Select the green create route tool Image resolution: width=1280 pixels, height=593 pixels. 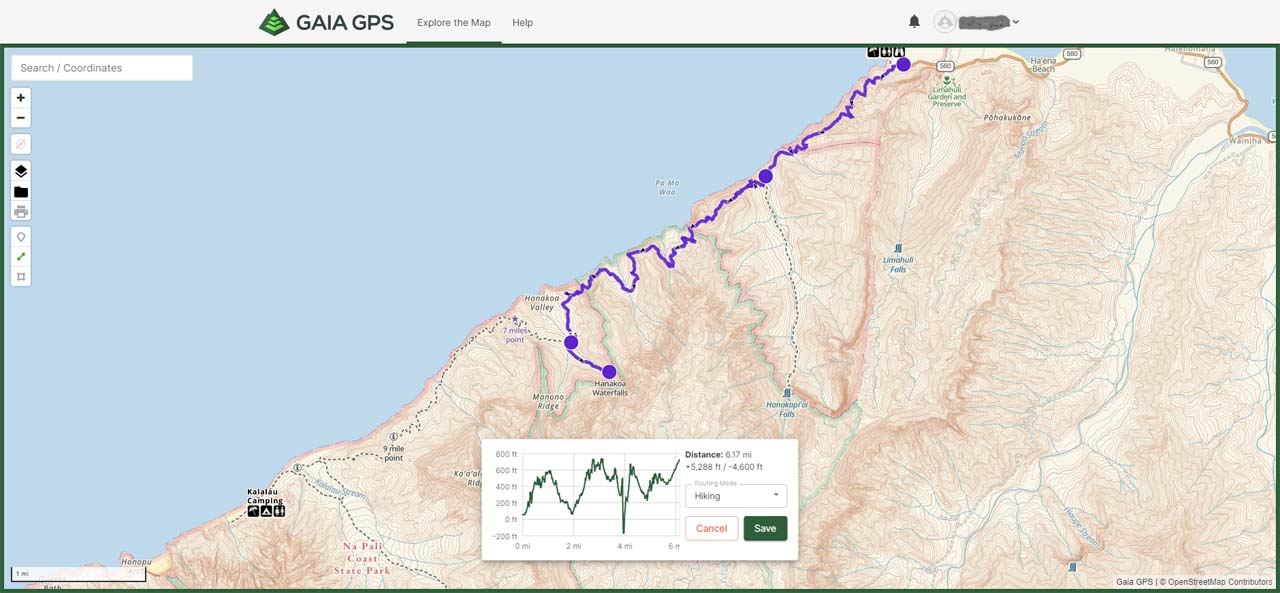pyautogui.click(x=21, y=257)
